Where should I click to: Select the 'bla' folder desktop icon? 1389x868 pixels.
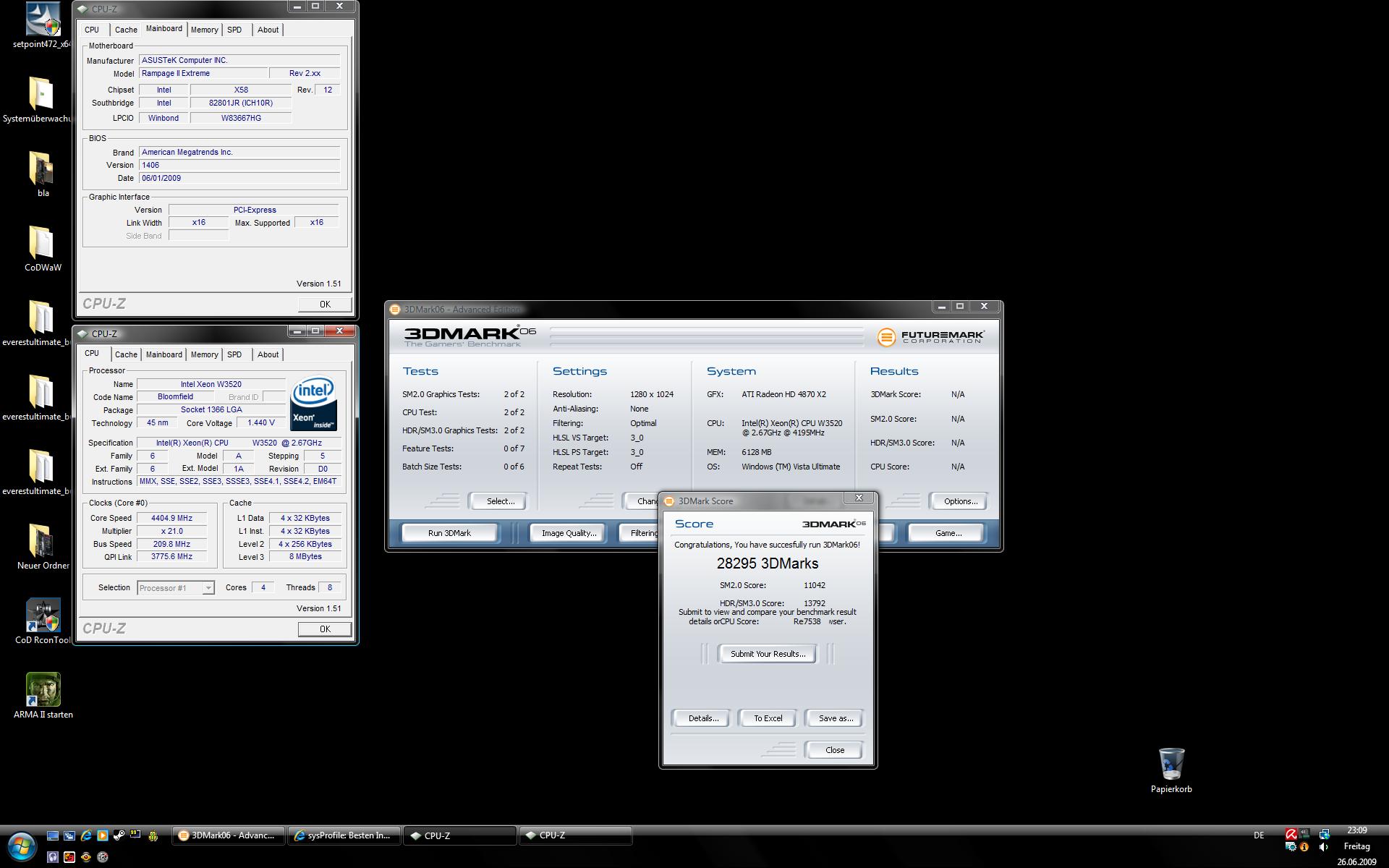point(43,174)
